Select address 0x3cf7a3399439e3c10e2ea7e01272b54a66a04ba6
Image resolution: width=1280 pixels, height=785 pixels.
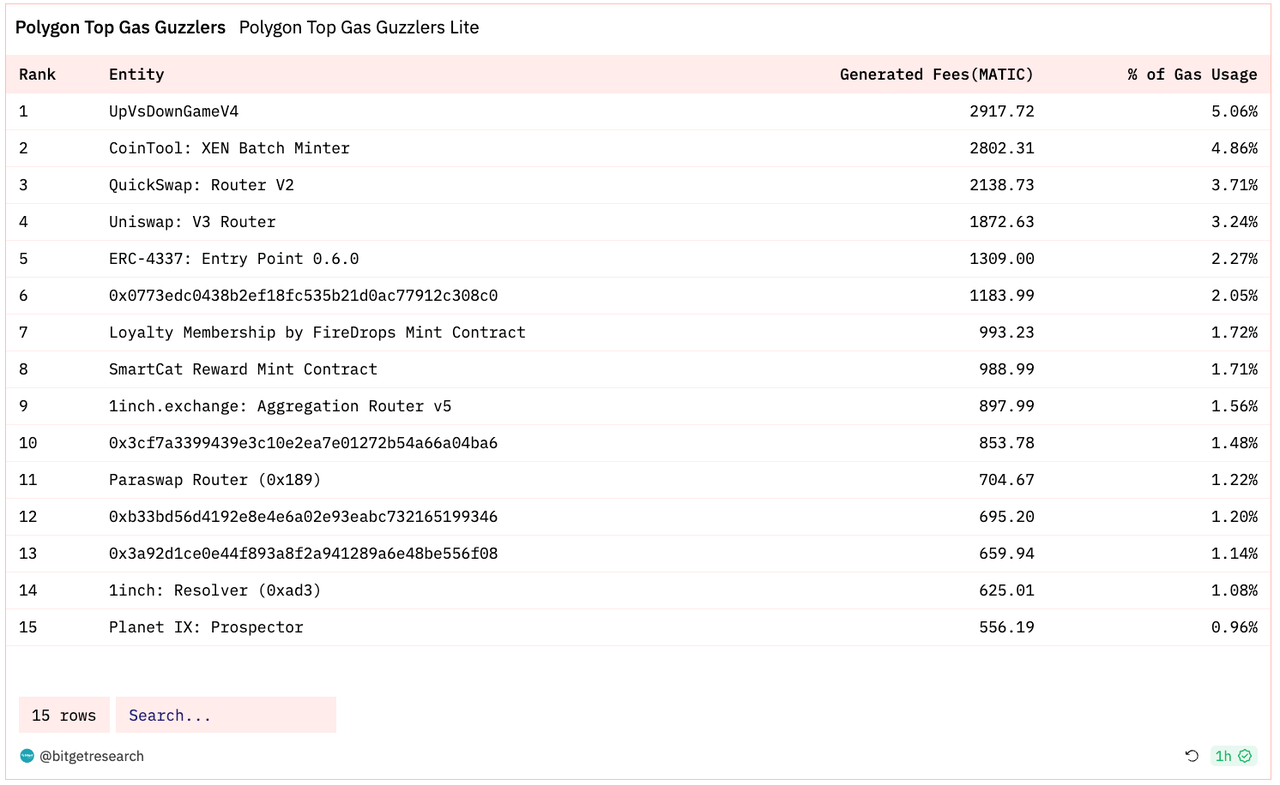pyautogui.click(x=303, y=443)
